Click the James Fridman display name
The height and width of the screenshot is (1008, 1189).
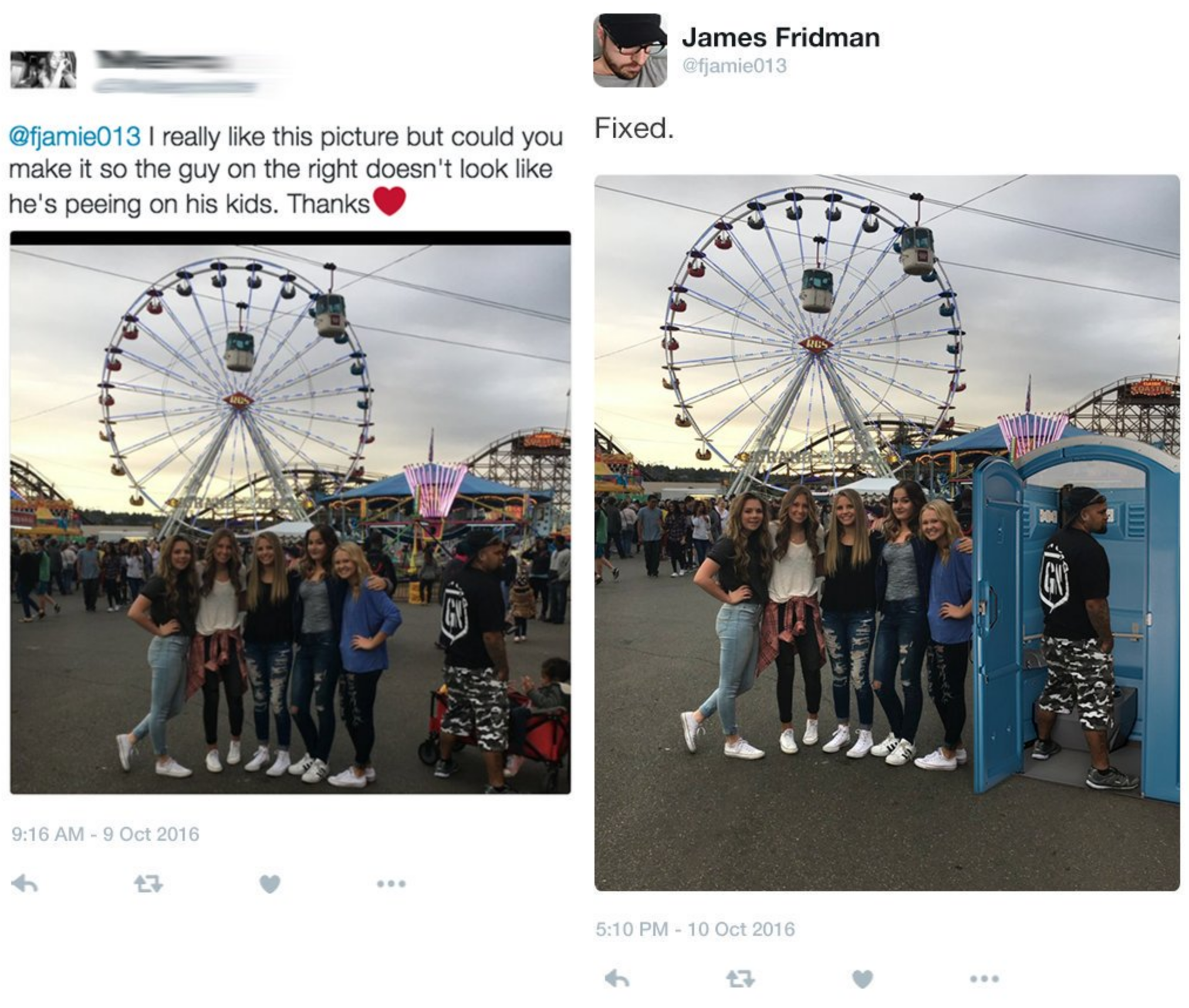[x=781, y=38]
